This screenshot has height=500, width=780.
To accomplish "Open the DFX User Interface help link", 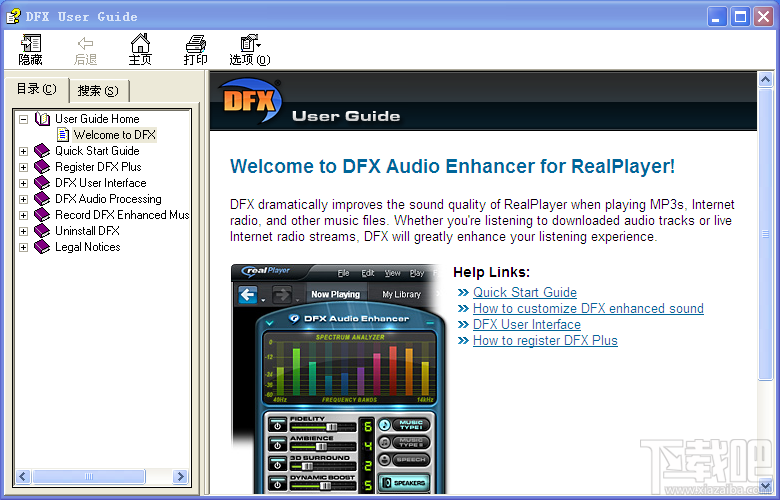I will (527, 324).
